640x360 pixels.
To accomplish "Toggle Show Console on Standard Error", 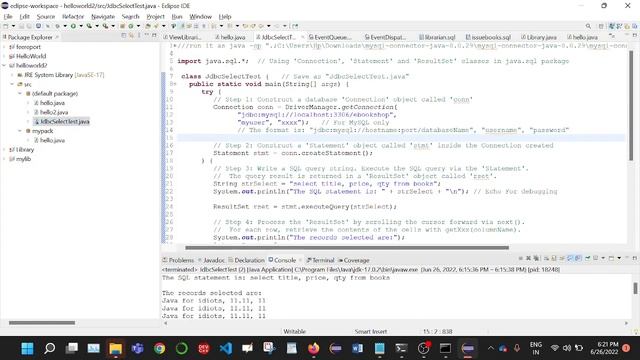I will pyautogui.click(x=578, y=258).
